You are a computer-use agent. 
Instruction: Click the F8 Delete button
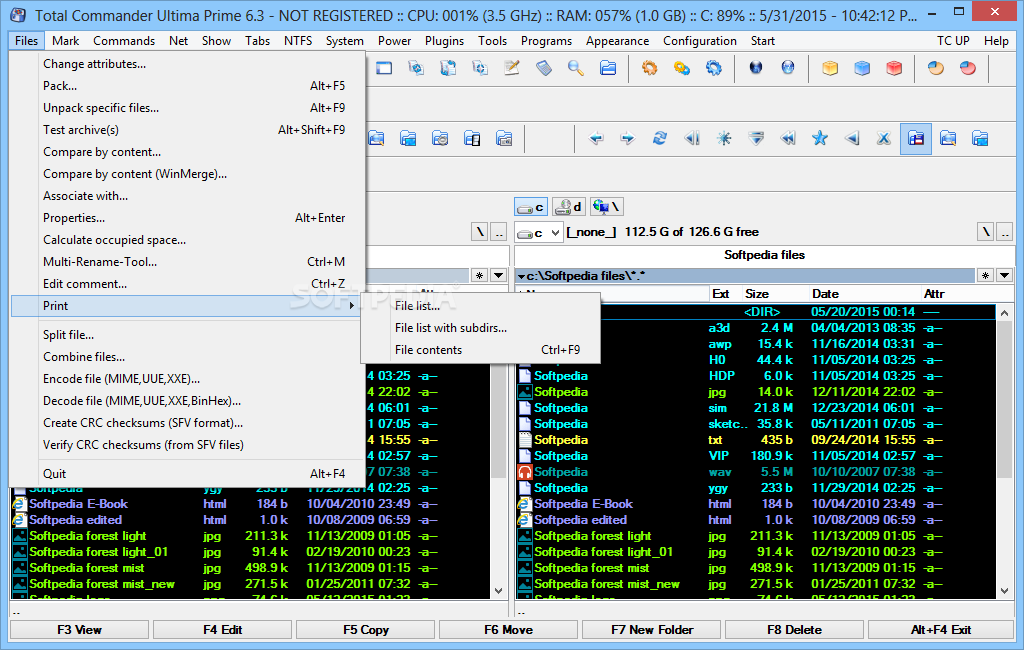[794, 630]
